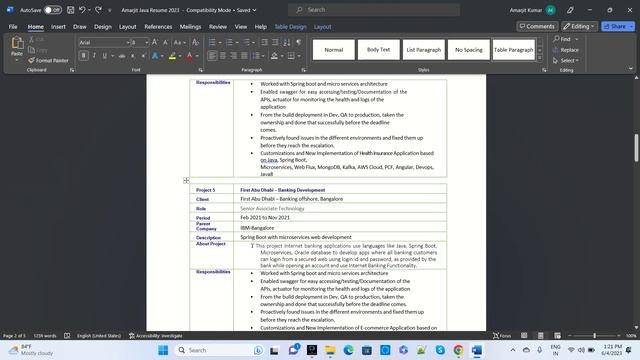This screenshot has height=360, width=640.
Task: Click the Search box in title bar
Action: click(374, 10)
